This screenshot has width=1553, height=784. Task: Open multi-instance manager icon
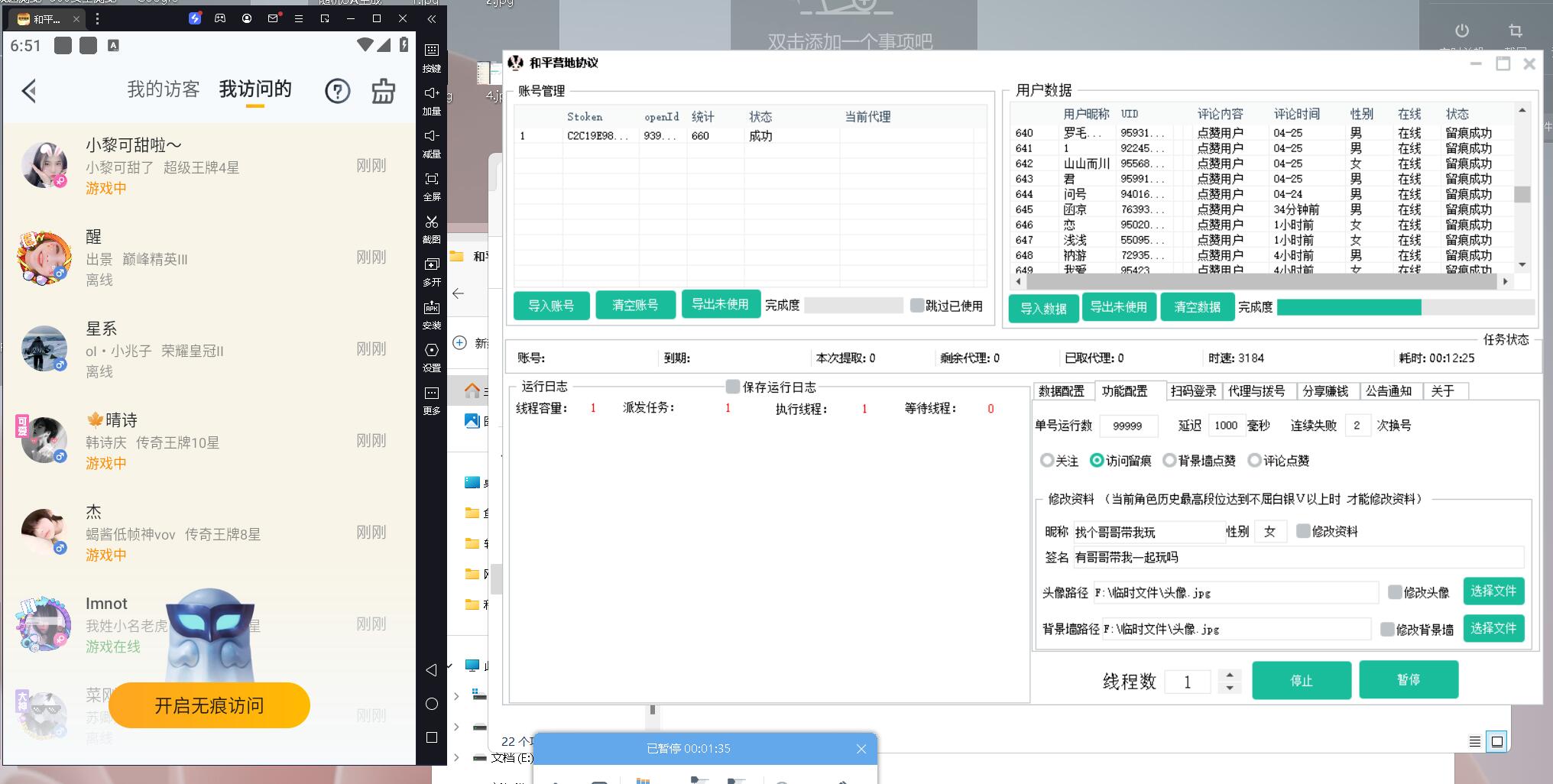(x=432, y=265)
